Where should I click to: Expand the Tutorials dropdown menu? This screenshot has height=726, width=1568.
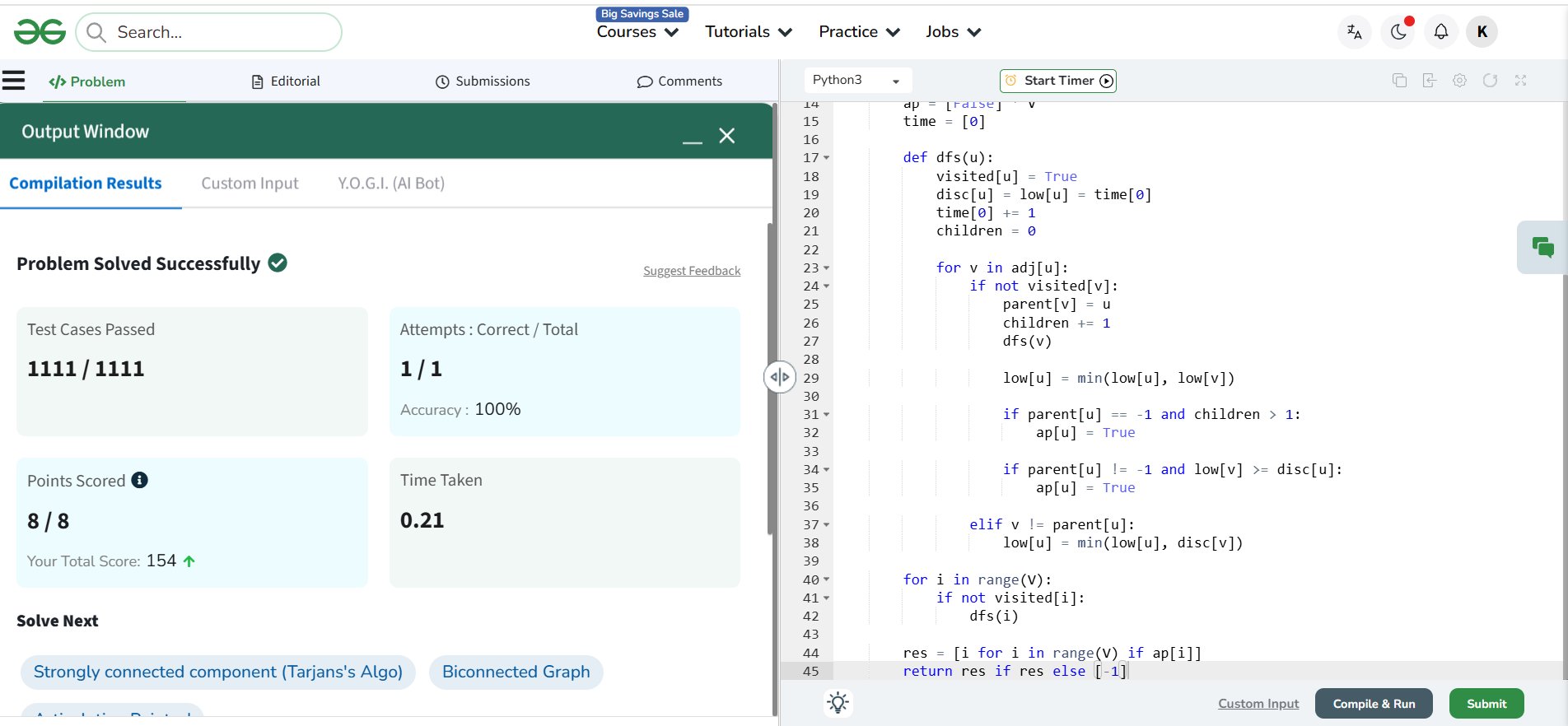748,32
